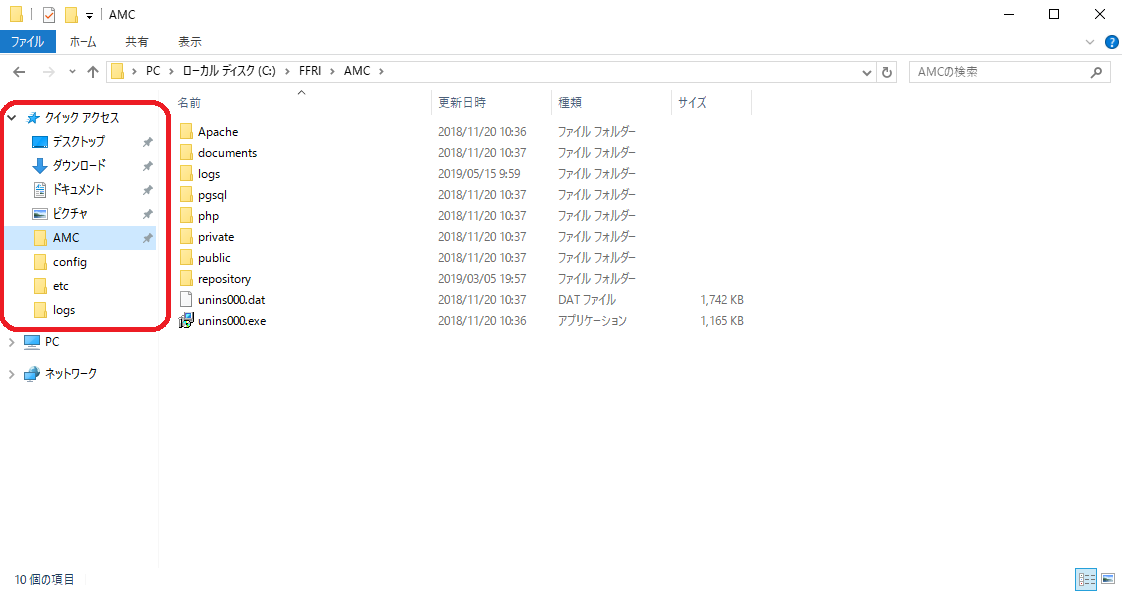Select the private folder icon
Image resolution: width=1122 pixels, height=591 pixels.
(x=186, y=237)
